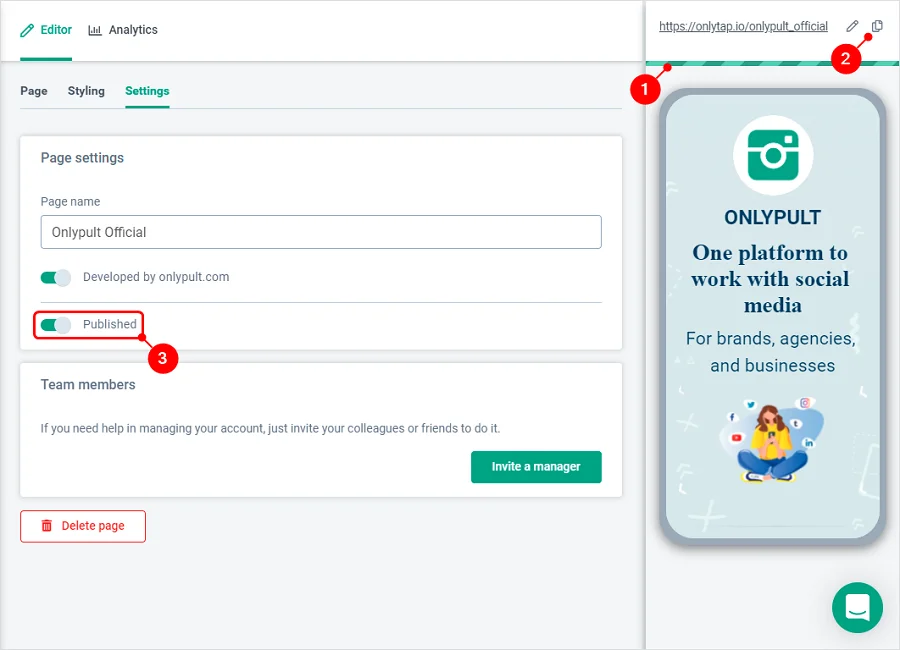Open the onlytap.io/onlypult_official link
Screen dimensions: 900x650
coord(743,26)
